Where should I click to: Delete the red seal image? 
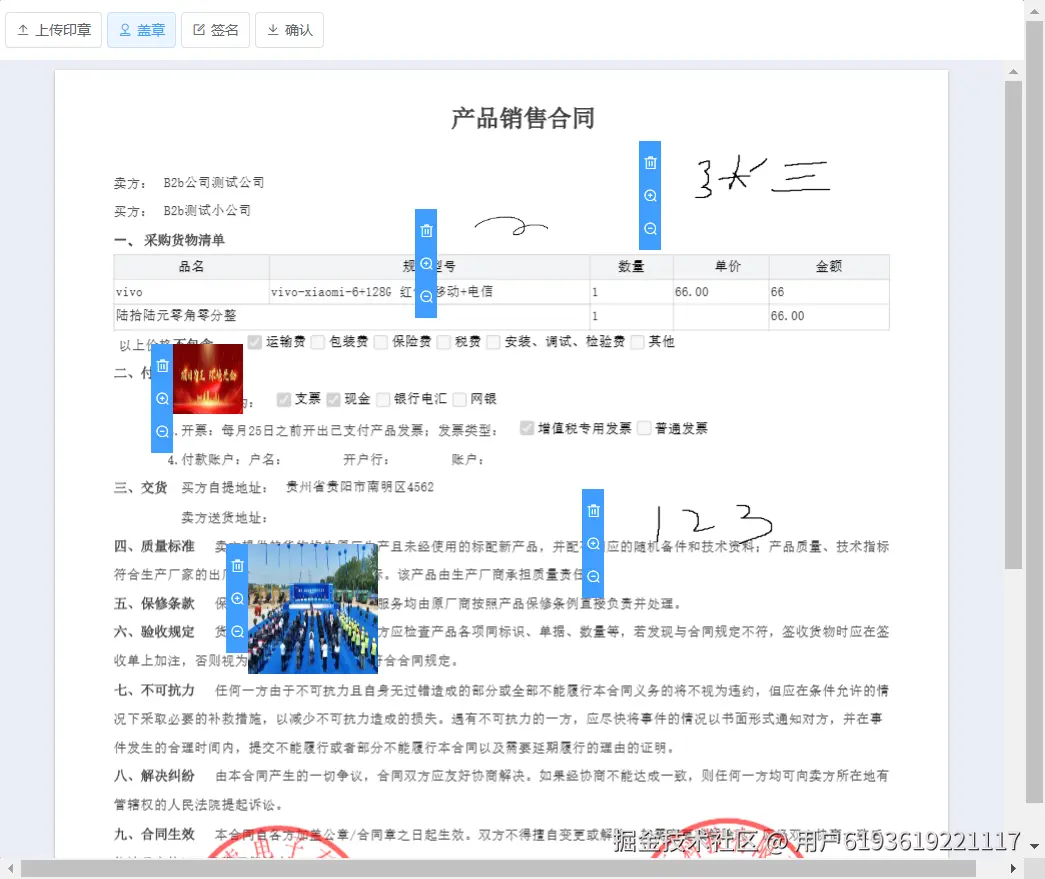click(163, 366)
